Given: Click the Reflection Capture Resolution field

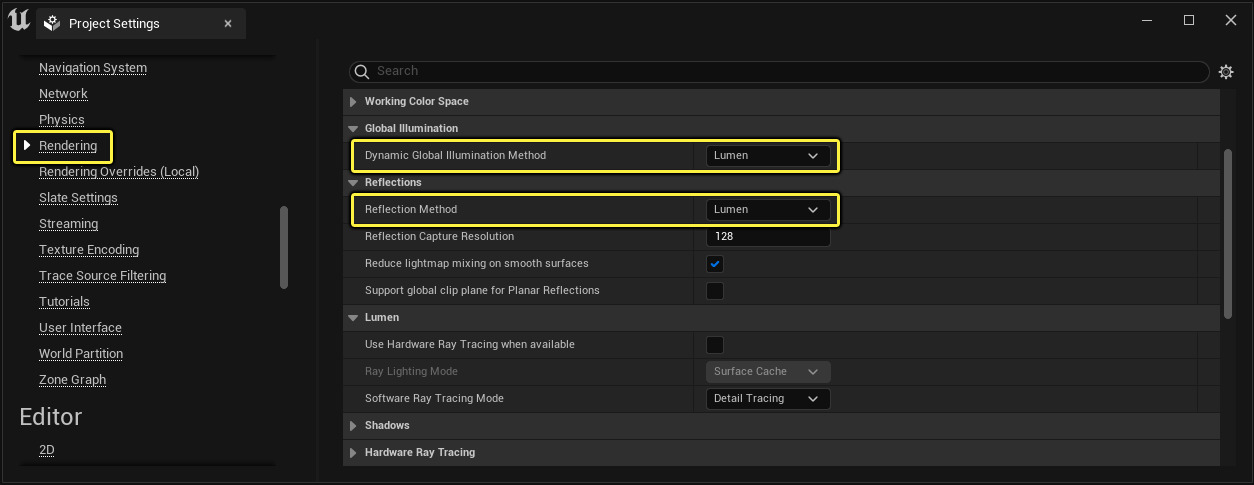Looking at the screenshot, I should coord(767,237).
